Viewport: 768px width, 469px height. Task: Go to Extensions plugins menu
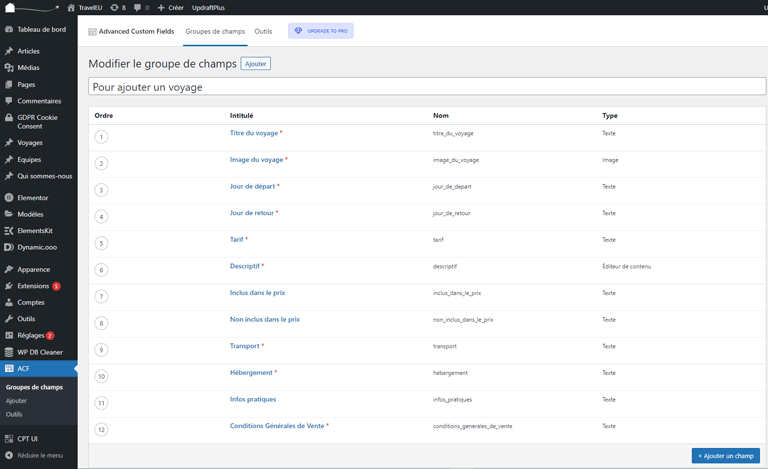click(x=32, y=286)
